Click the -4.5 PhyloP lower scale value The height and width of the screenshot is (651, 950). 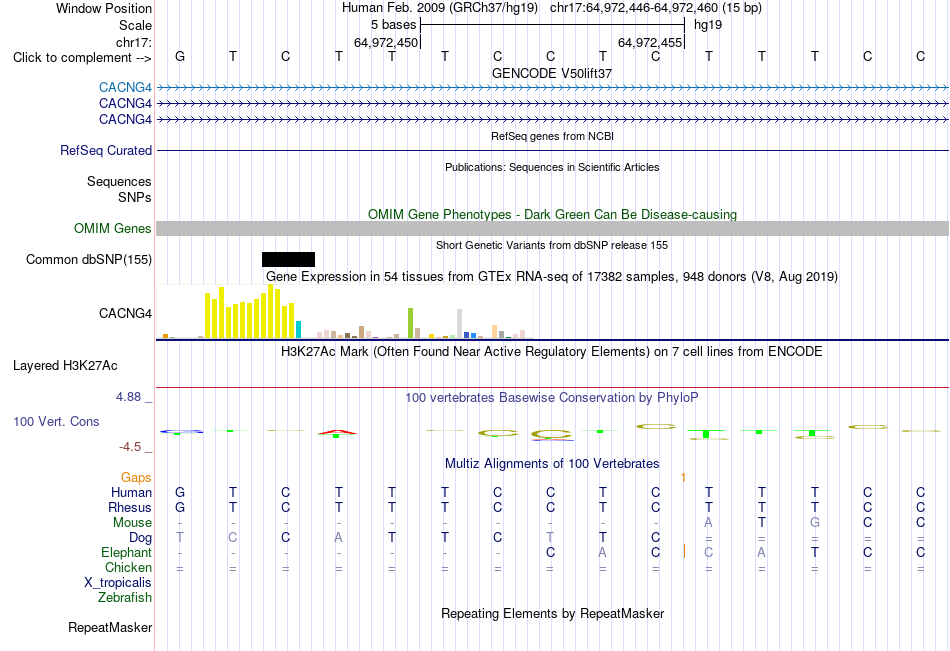tap(130, 447)
